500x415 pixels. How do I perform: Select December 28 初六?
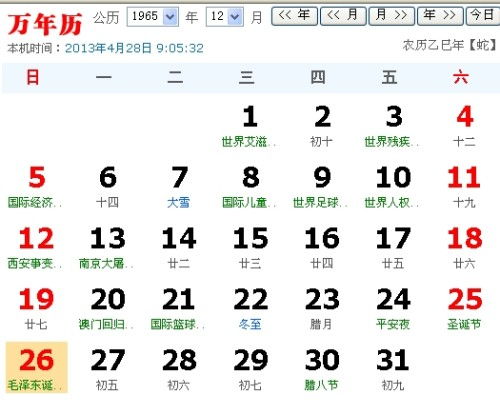179,369
